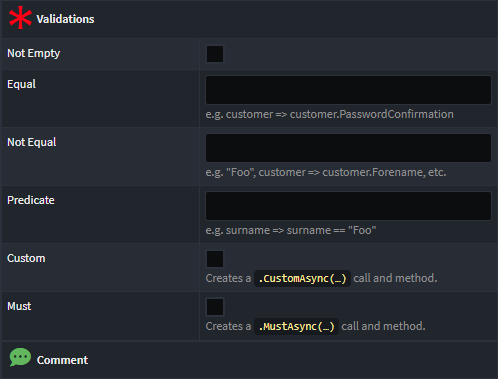Click the Not Empty label
Image resolution: width=498 pixels, height=379 pixels.
point(34,53)
